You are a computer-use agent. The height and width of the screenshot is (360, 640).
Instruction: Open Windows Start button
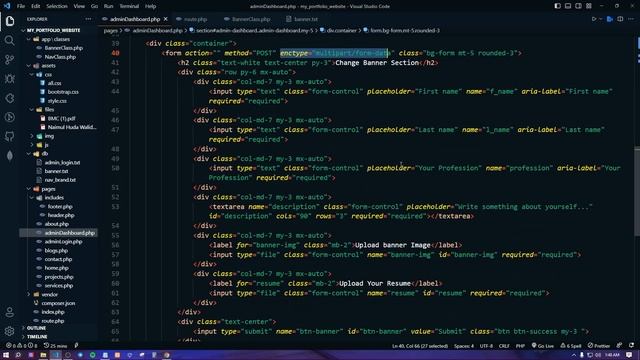coord(6,355)
